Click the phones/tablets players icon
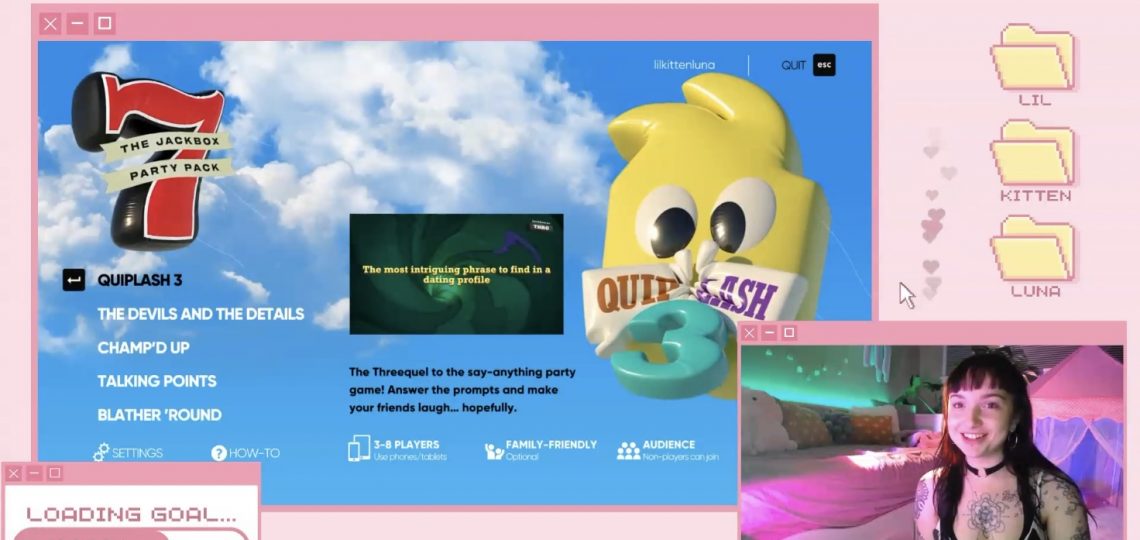Viewport: 1140px width, 540px height. 358,449
